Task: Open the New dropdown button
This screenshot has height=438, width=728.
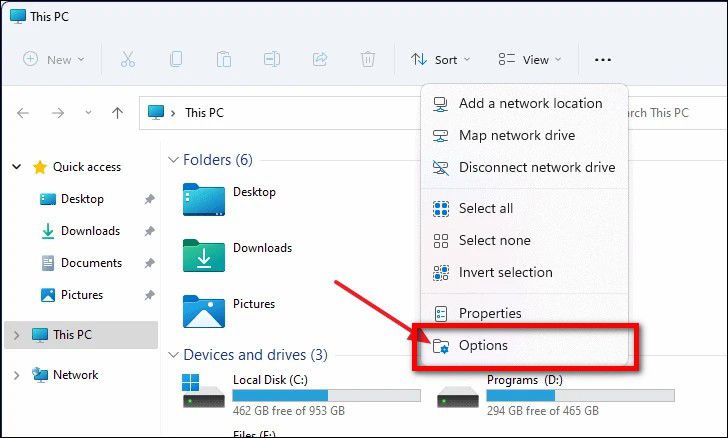Action: (x=54, y=59)
